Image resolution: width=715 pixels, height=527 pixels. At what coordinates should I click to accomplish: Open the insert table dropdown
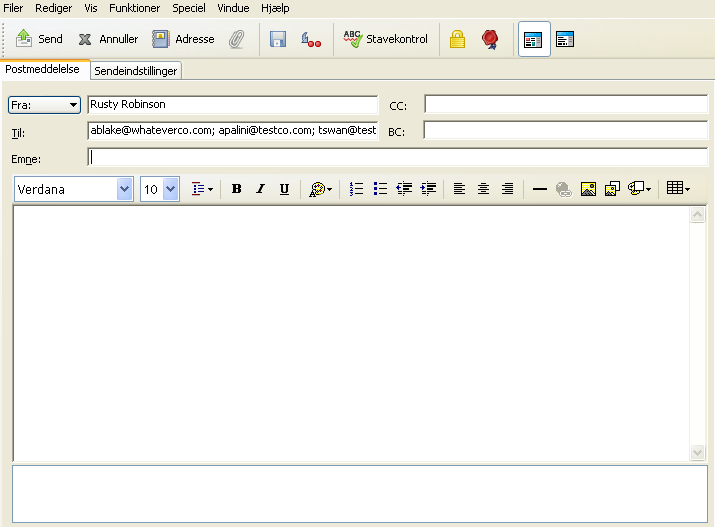pyautogui.click(x=678, y=188)
